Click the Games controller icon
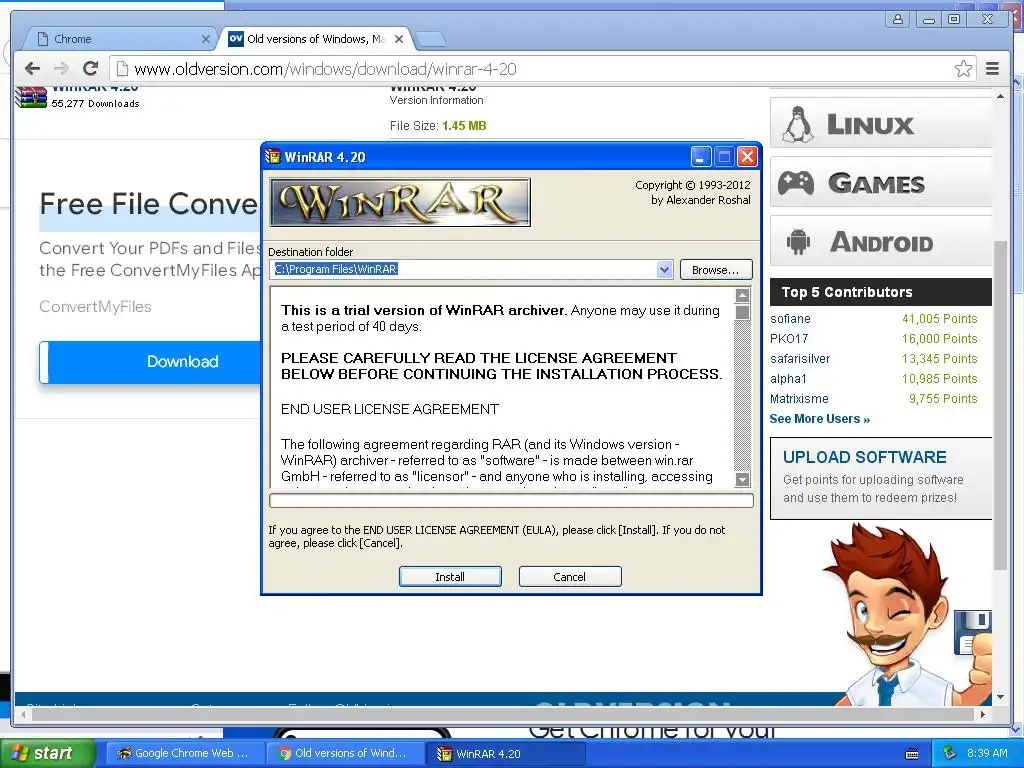 pyautogui.click(x=796, y=183)
